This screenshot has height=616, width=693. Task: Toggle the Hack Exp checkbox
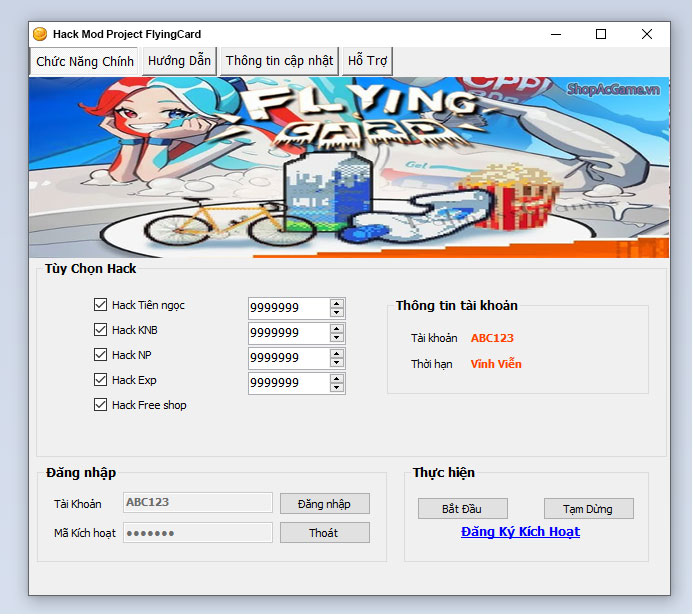100,380
